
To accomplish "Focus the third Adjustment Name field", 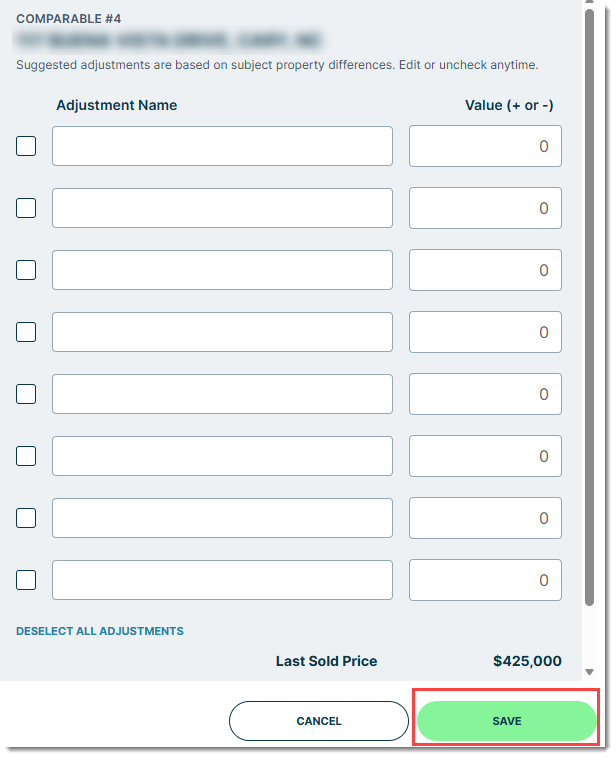I will (x=222, y=270).
